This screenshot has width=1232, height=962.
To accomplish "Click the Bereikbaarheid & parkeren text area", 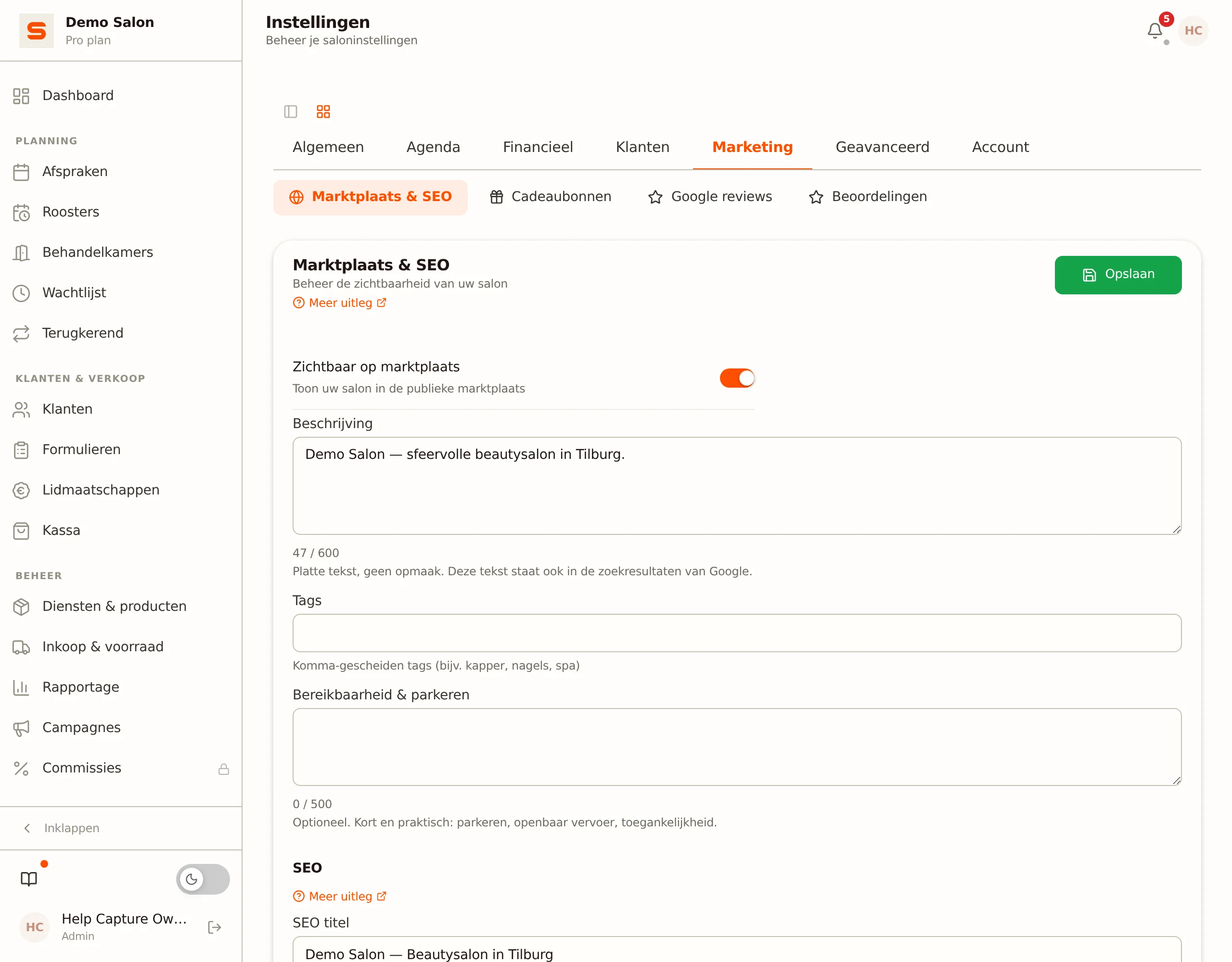I will click(x=736, y=747).
